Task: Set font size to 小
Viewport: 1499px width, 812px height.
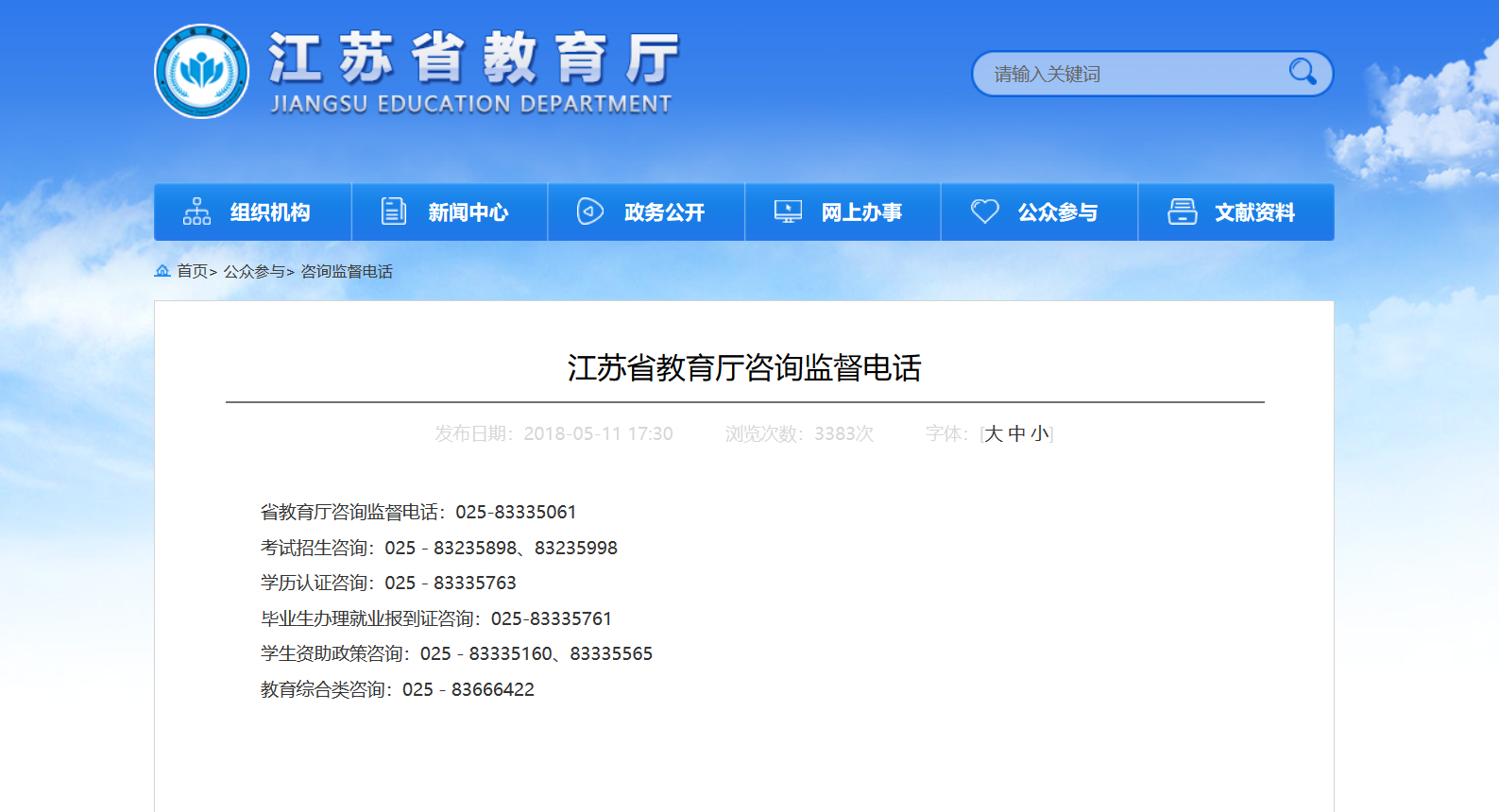Action: (1039, 433)
